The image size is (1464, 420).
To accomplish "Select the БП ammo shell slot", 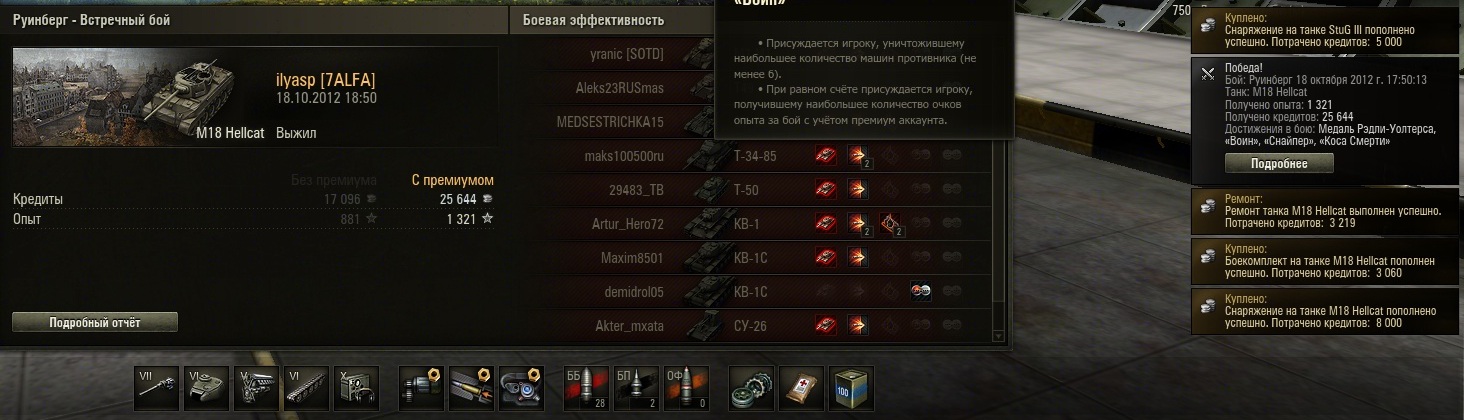I will tap(634, 385).
